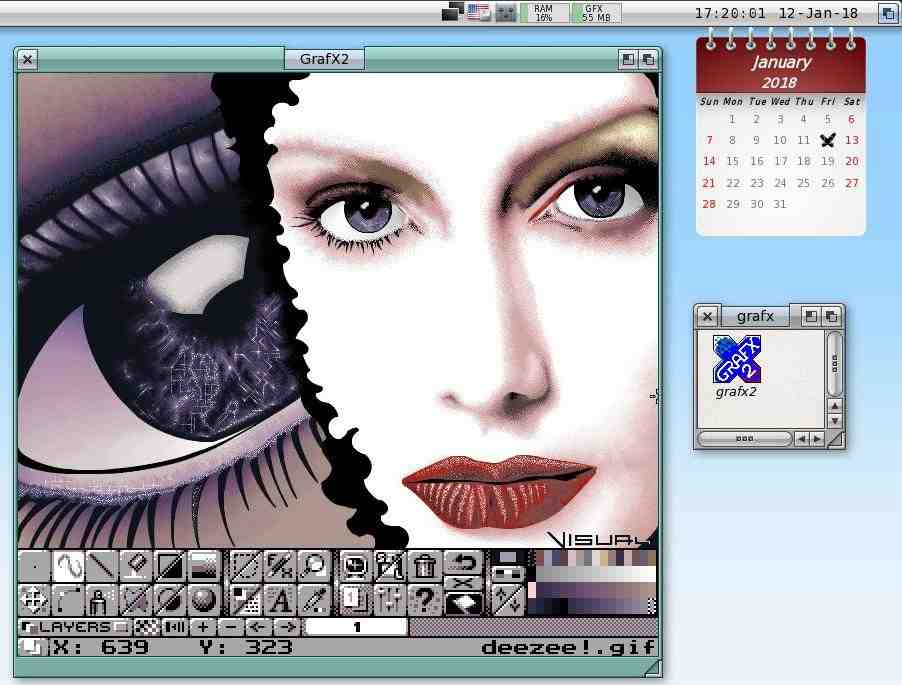
Task: Click the RAM 16% usage gauge
Action: (x=544, y=13)
